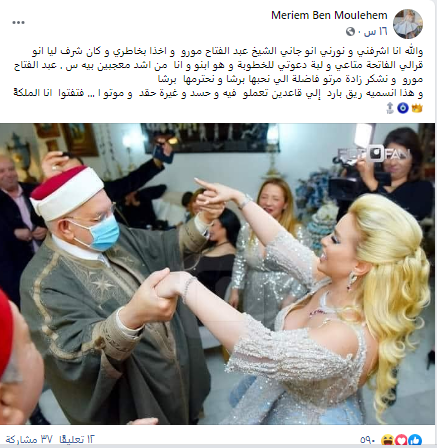437x448 pixels.
Task: Click the blue surgical mask in the photo
Action: pos(101,232)
